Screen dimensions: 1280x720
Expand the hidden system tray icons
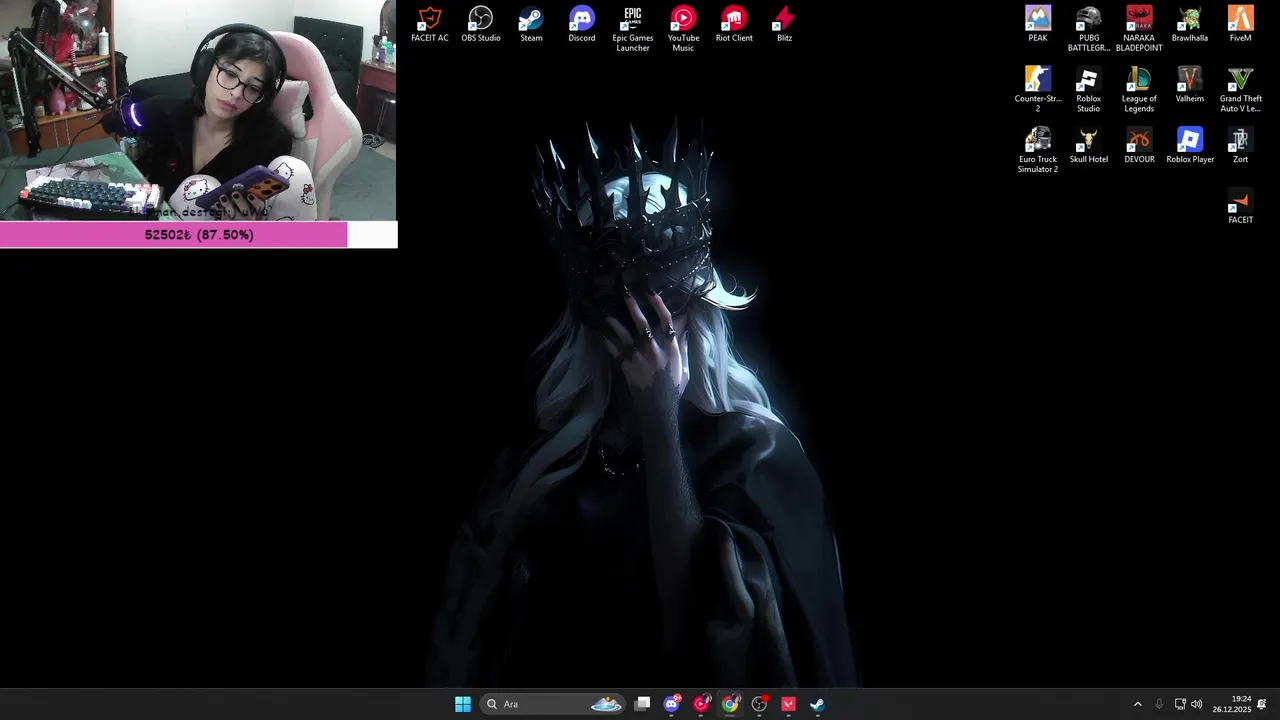pos(1137,704)
